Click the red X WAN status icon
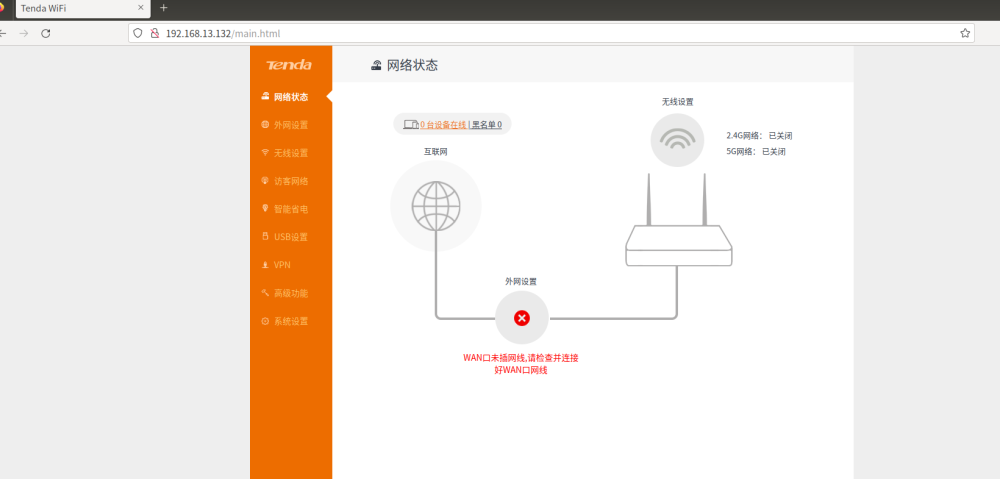 click(x=522, y=318)
